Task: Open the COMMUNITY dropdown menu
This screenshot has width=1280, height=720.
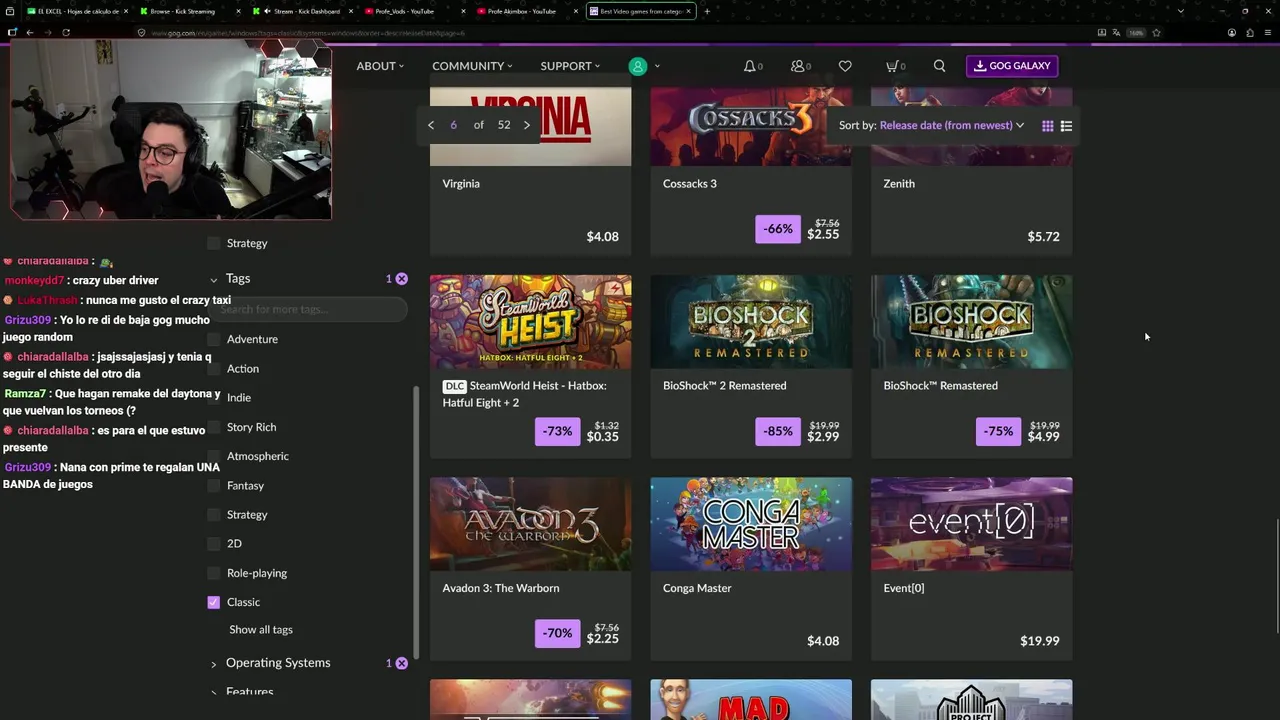Action: (472, 66)
